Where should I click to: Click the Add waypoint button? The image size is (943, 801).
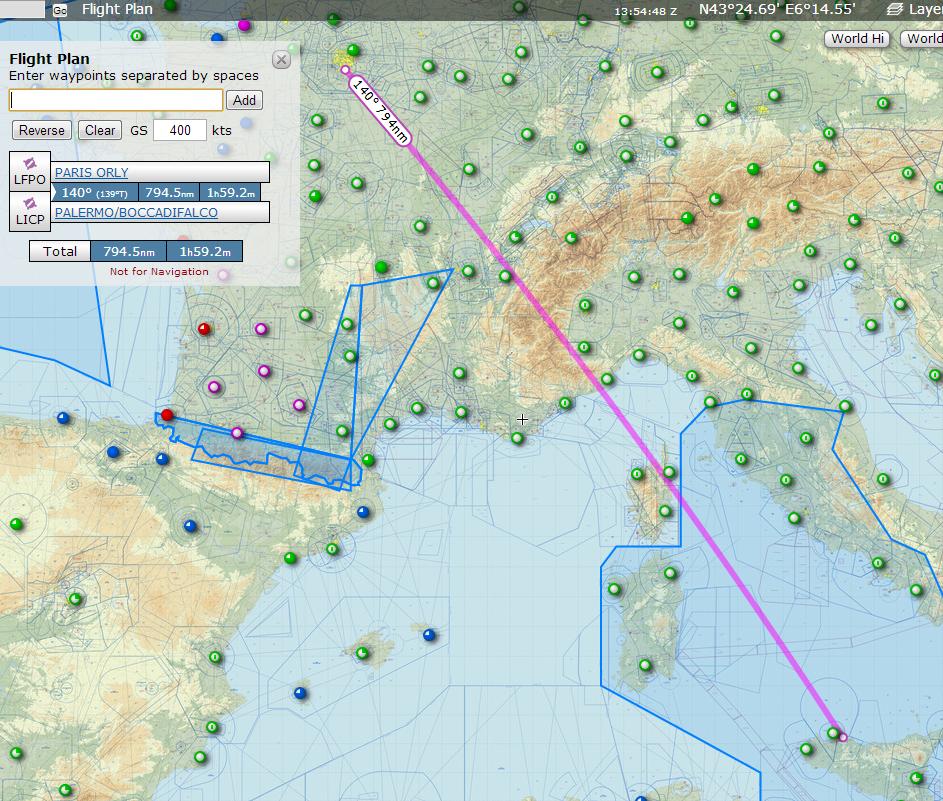[243, 100]
